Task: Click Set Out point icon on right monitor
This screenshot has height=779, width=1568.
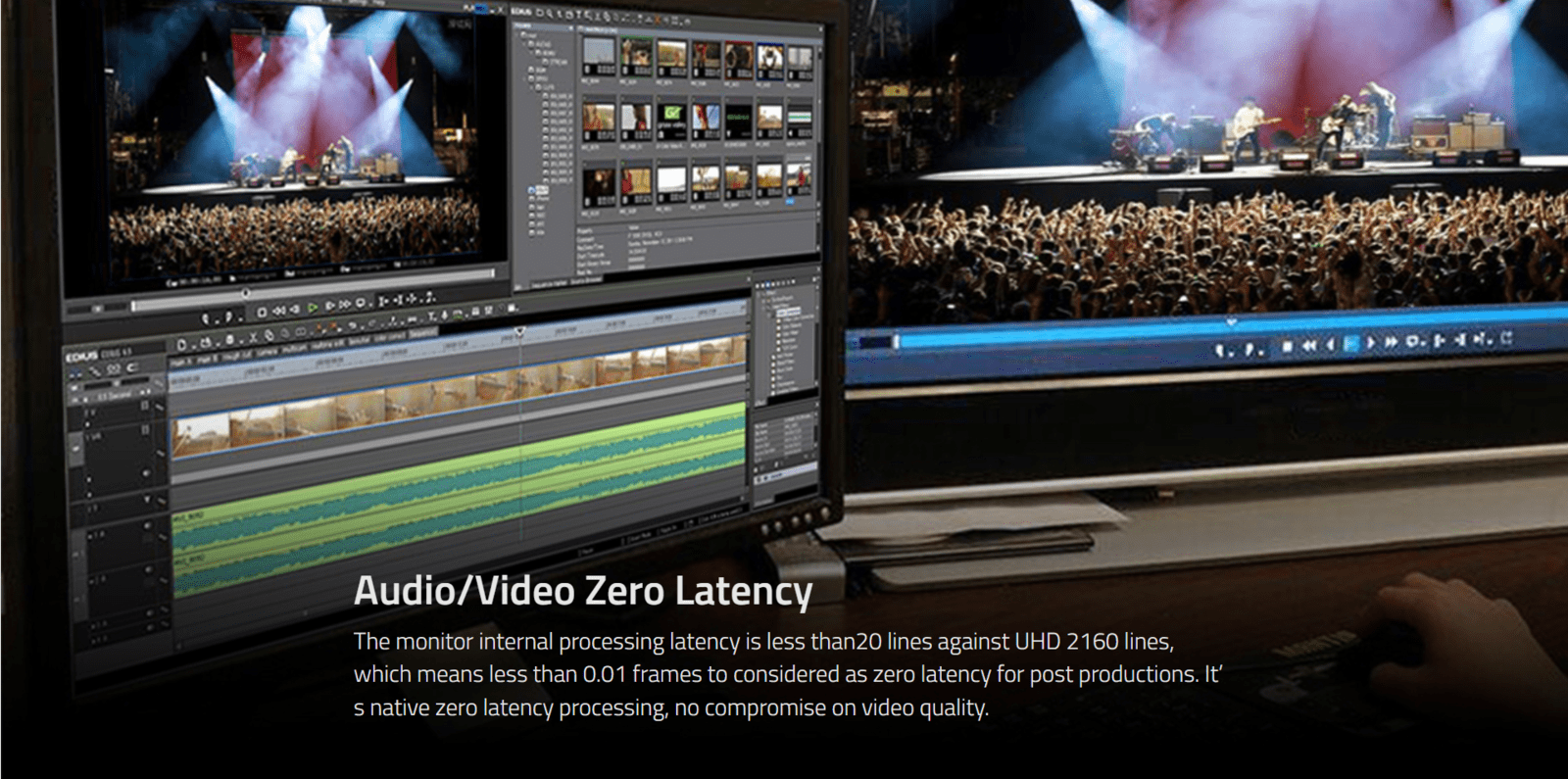Action: pyautogui.click(x=1251, y=349)
